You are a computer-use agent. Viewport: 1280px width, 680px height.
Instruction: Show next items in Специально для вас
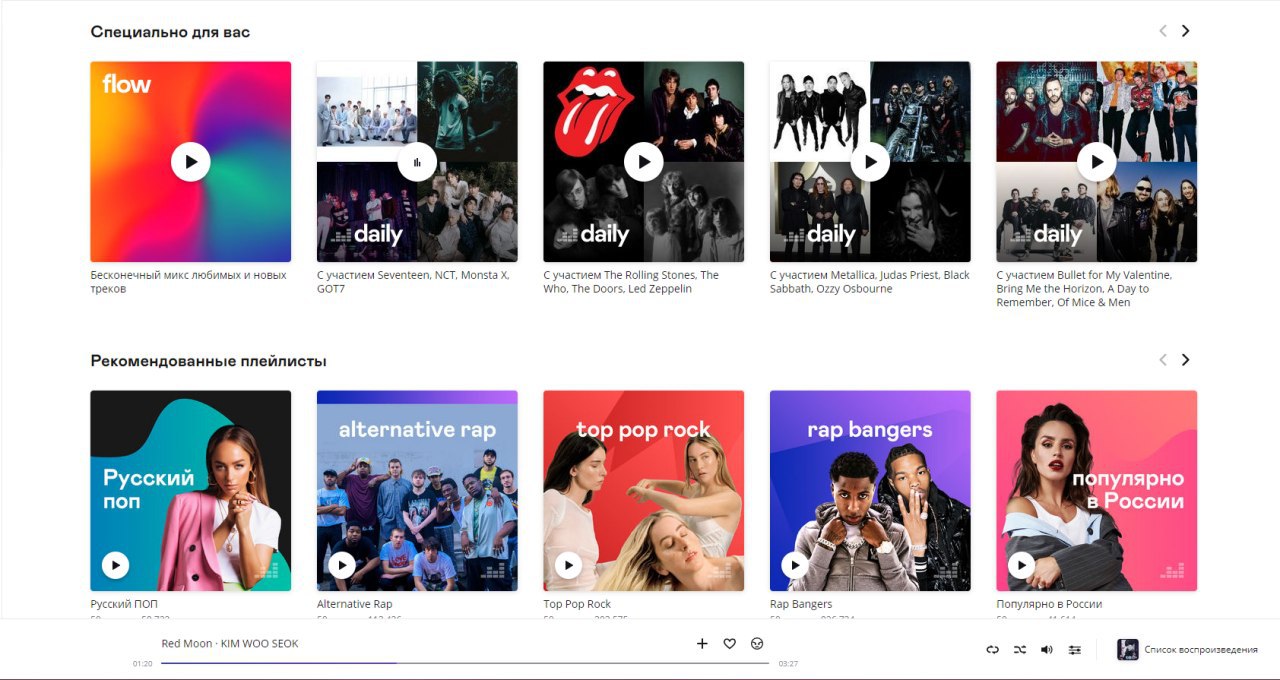pos(1186,31)
